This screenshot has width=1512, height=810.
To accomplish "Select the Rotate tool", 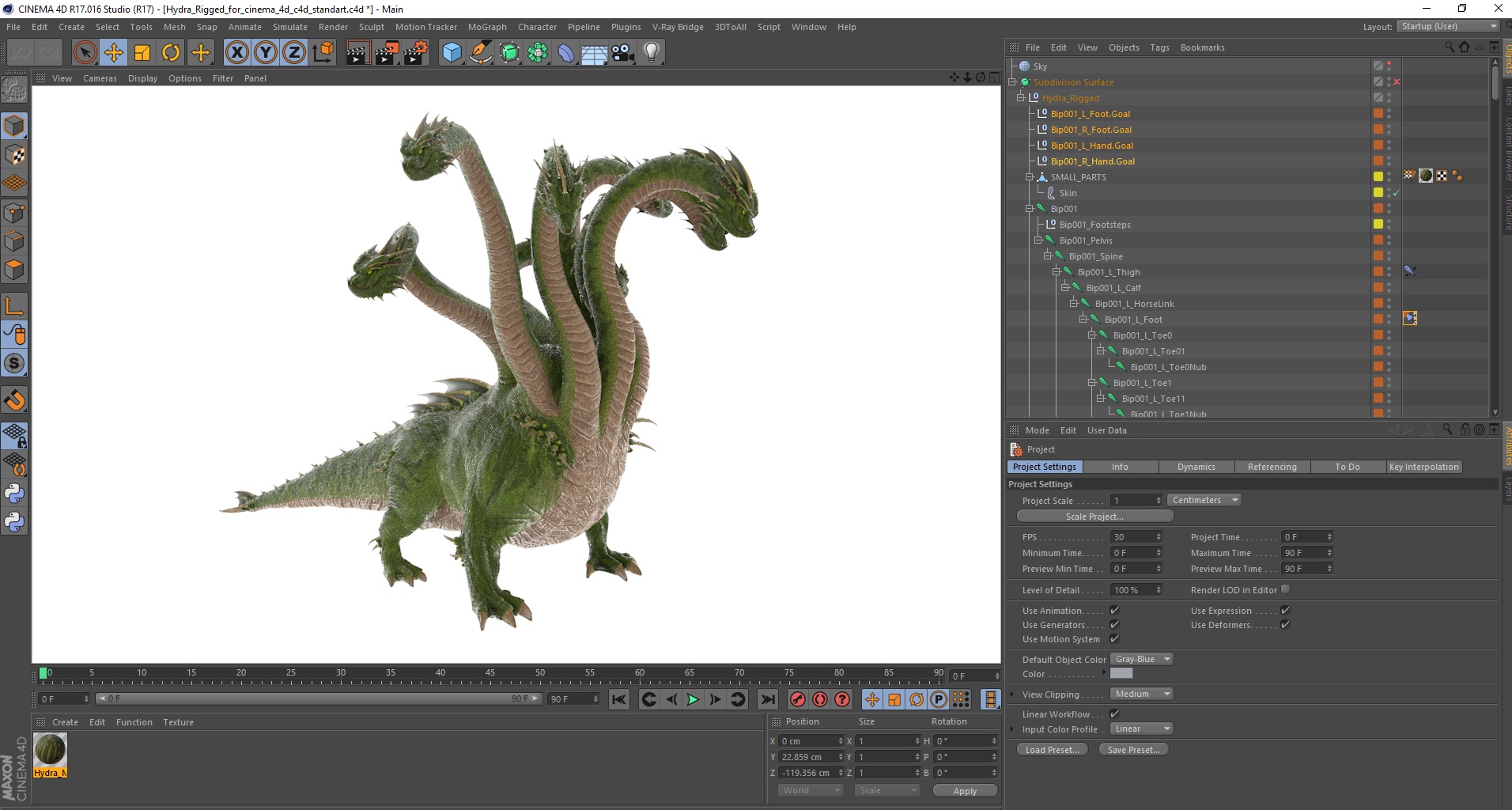I will [171, 53].
